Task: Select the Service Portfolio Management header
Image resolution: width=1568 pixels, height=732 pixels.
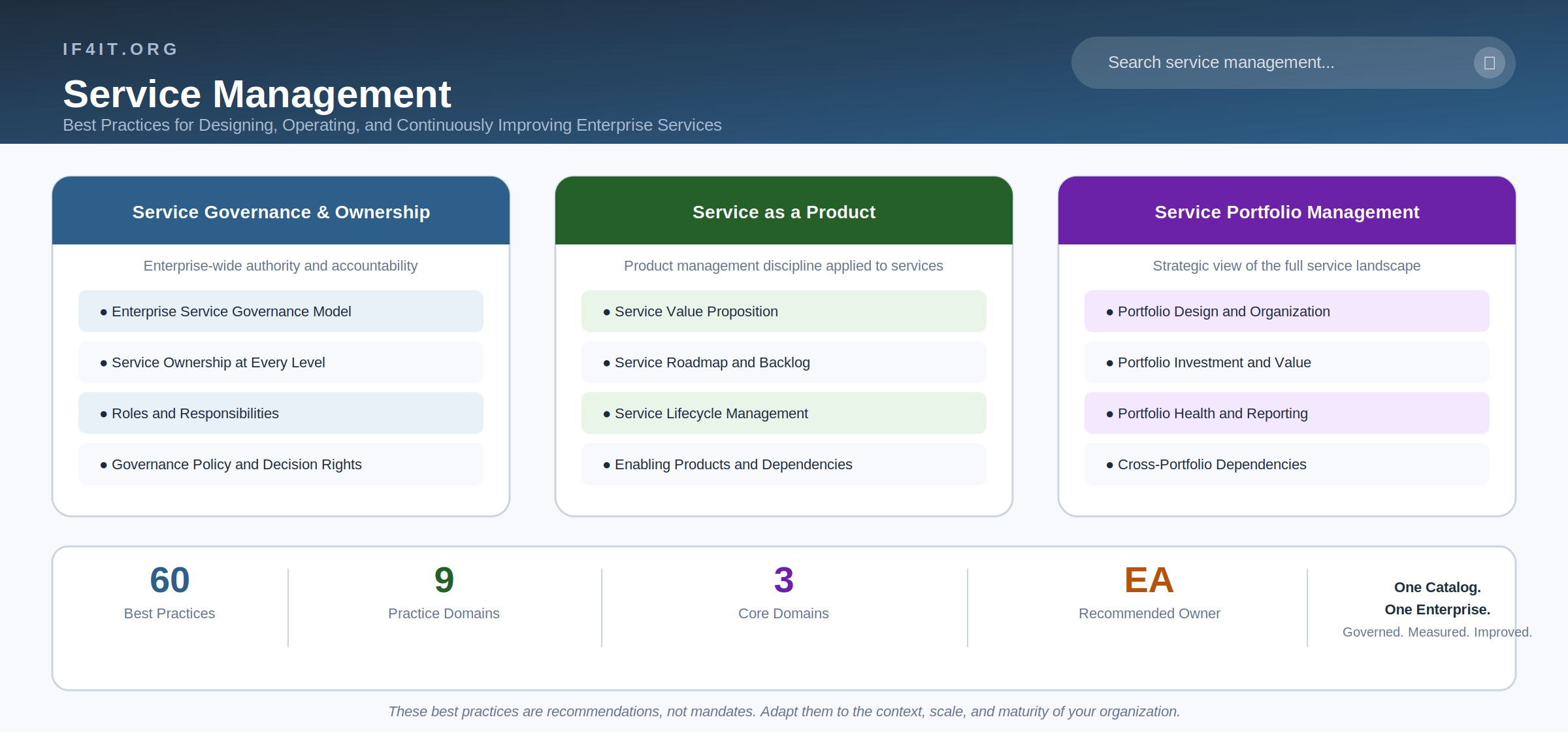Action: point(1286,211)
